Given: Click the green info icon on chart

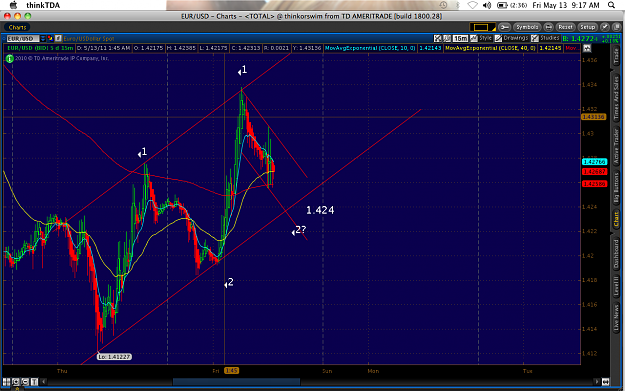Looking at the screenshot, I should (x=10, y=59).
